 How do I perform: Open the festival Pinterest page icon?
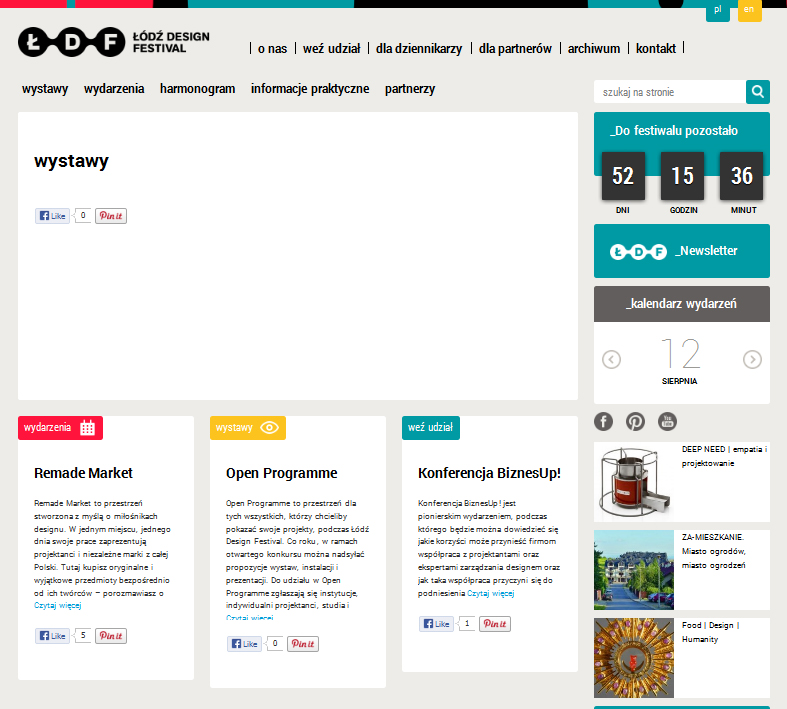pyautogui.click(x=635, y=421)
